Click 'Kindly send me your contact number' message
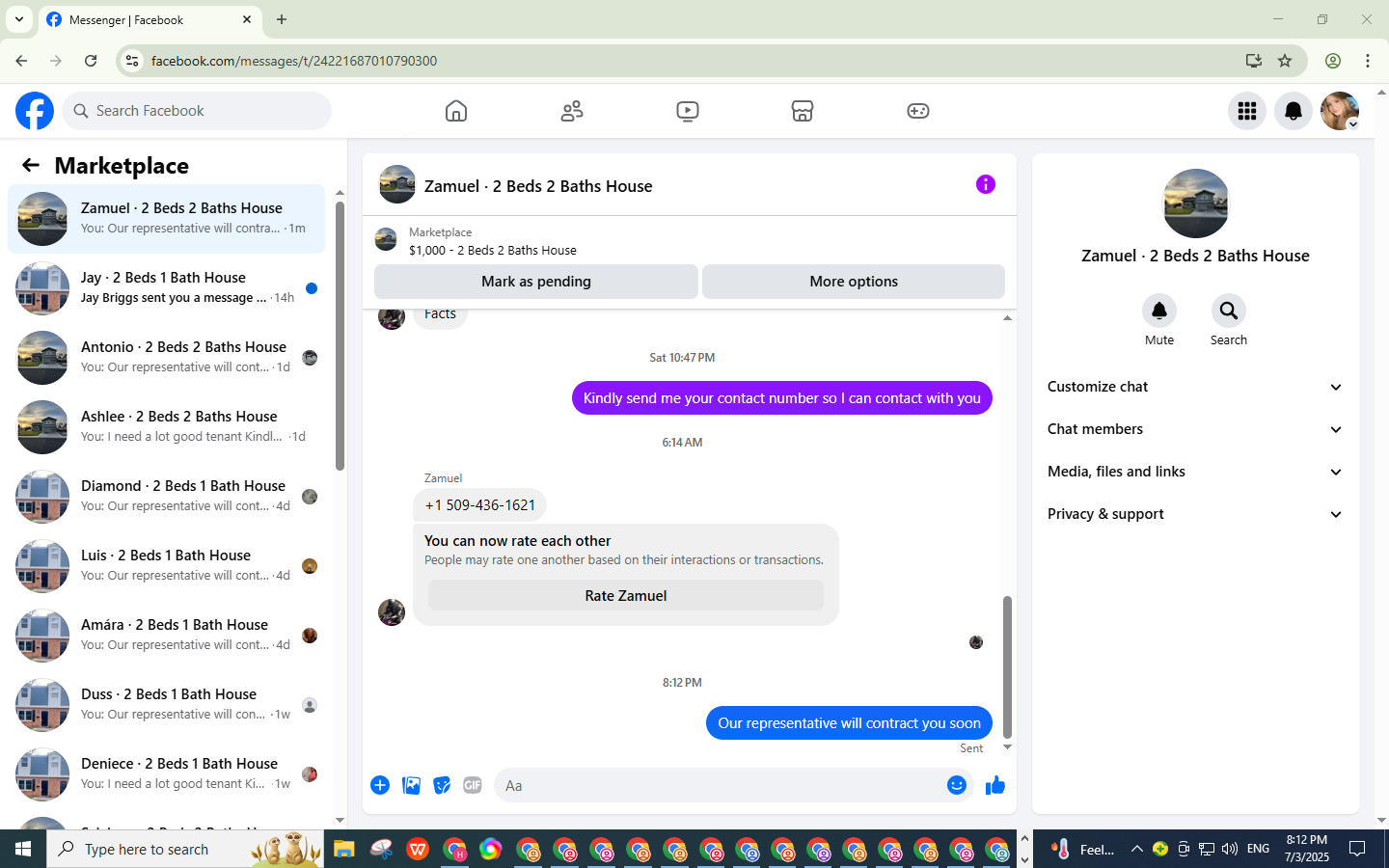This screenshot has width=1389, height=868. [782, 398]
